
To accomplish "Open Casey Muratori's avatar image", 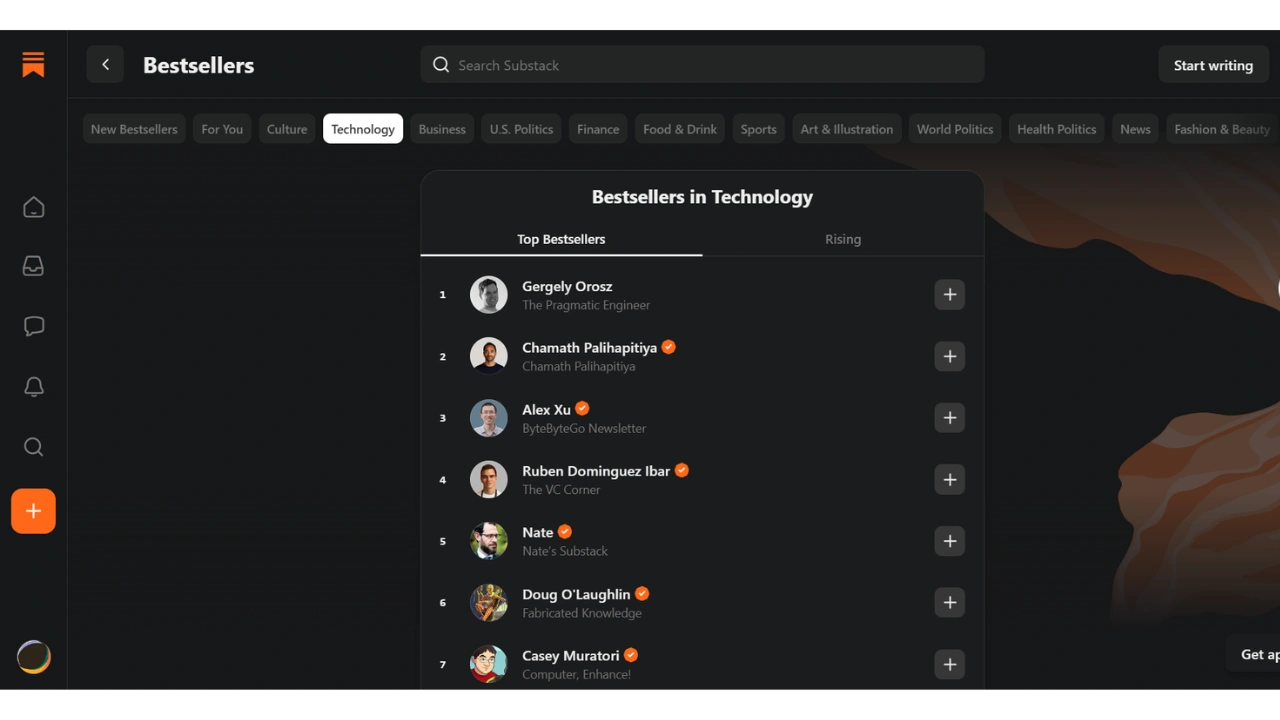I will (x=489, y=664).
